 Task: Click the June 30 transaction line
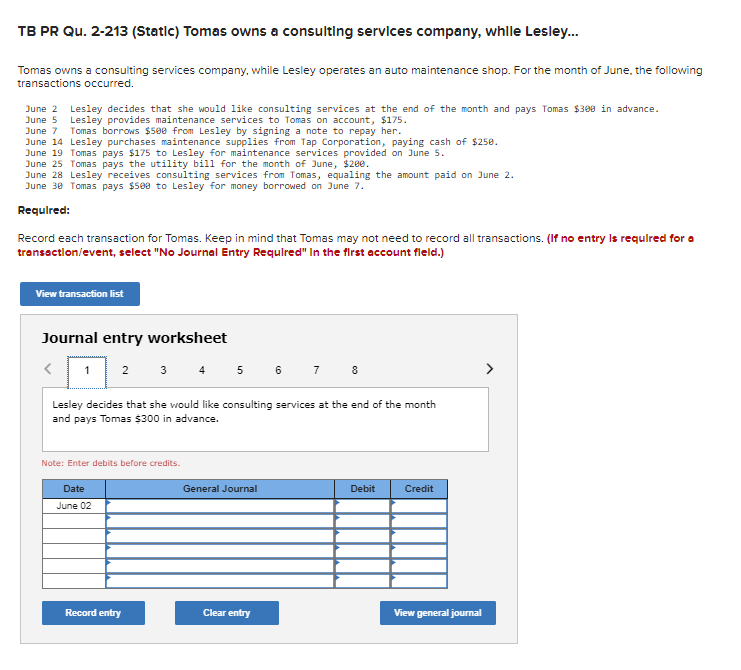(x=195, y=186)
